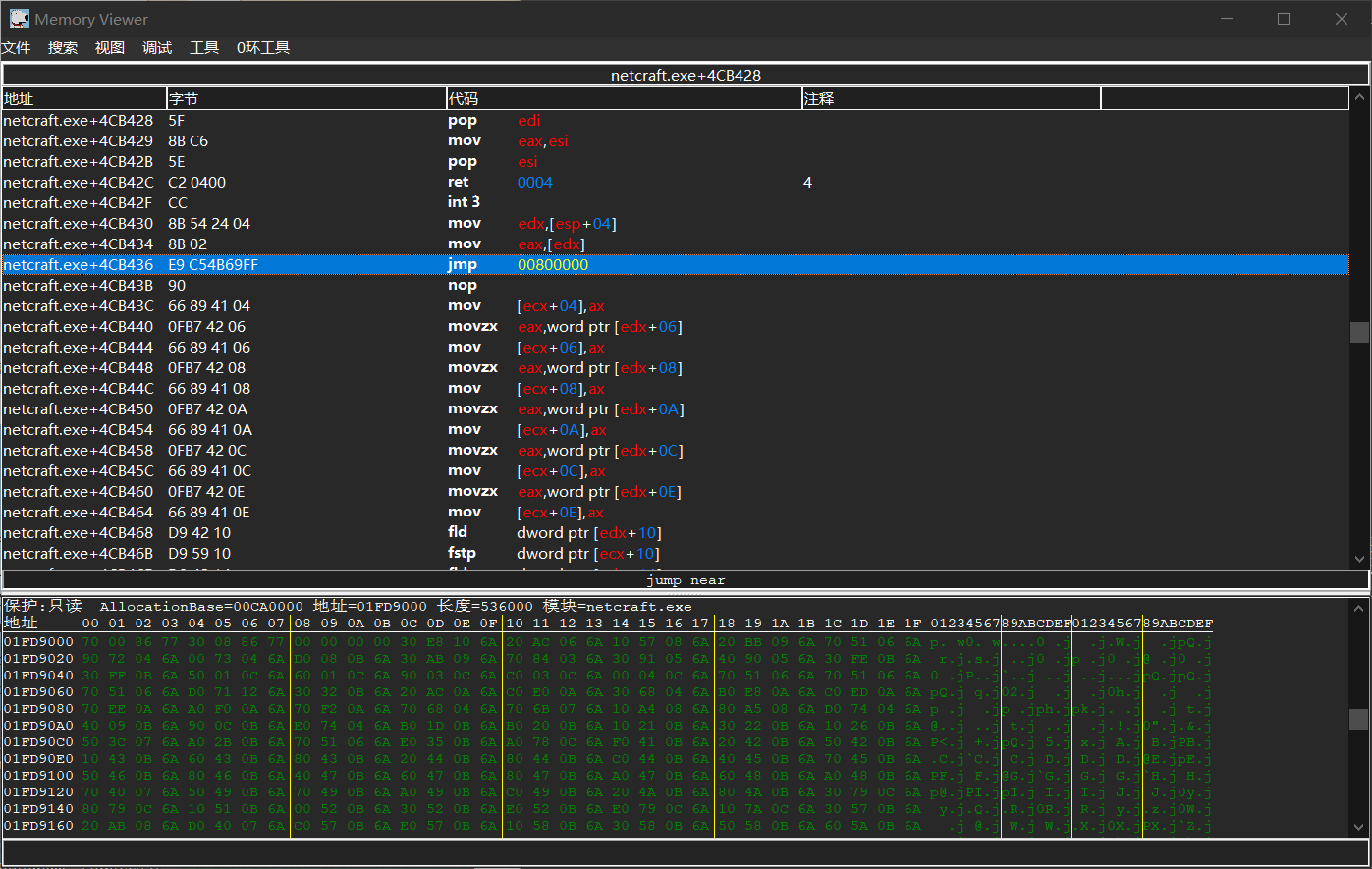Open the 0环工具 menu
The image size is (1372, 869).
click(263, 48)
